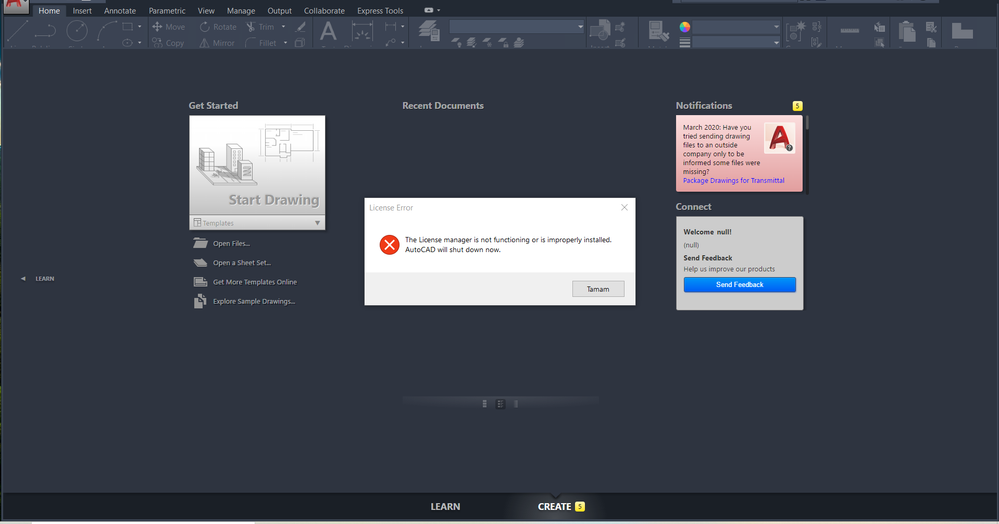Open Package Drawings for Transmittal link

pos(733,180)
